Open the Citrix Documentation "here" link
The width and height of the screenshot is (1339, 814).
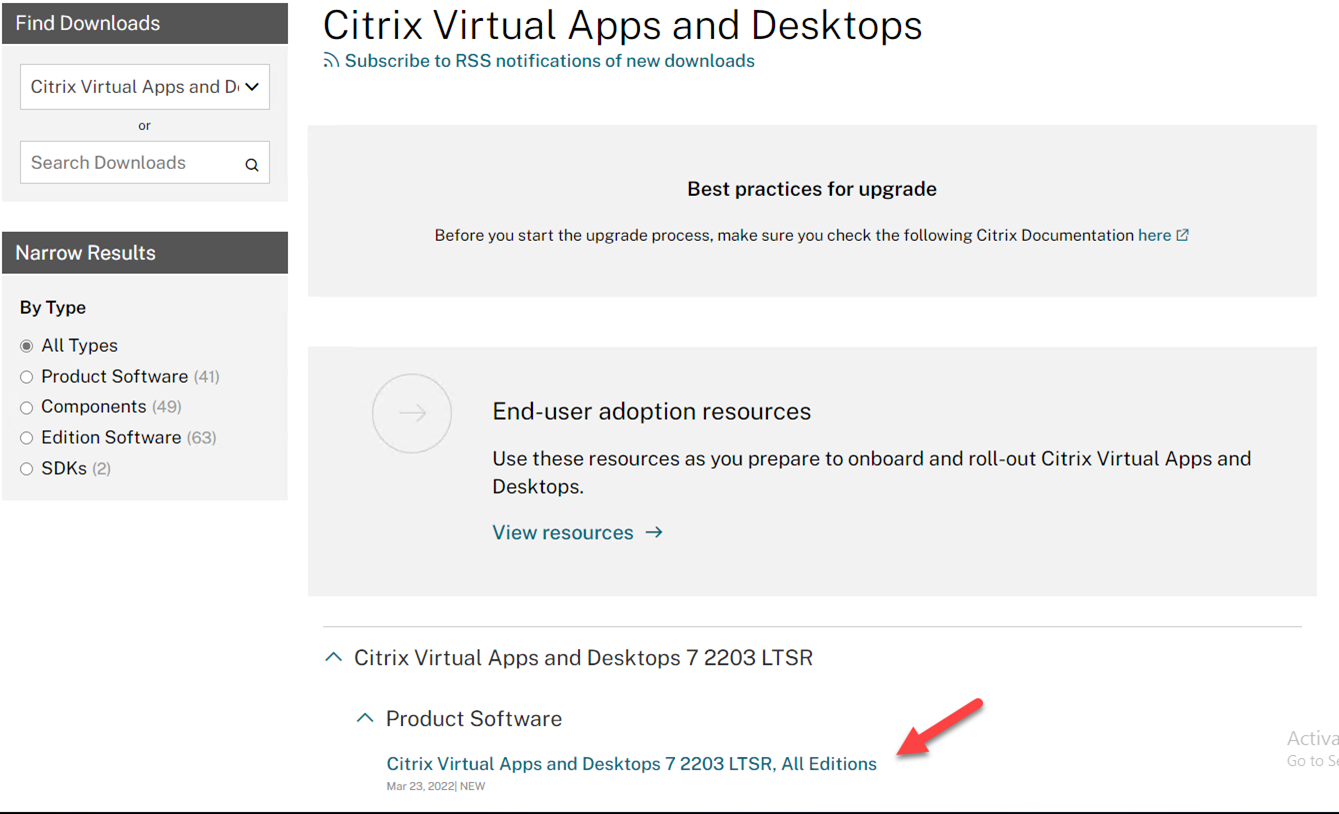pos(1153,234)
